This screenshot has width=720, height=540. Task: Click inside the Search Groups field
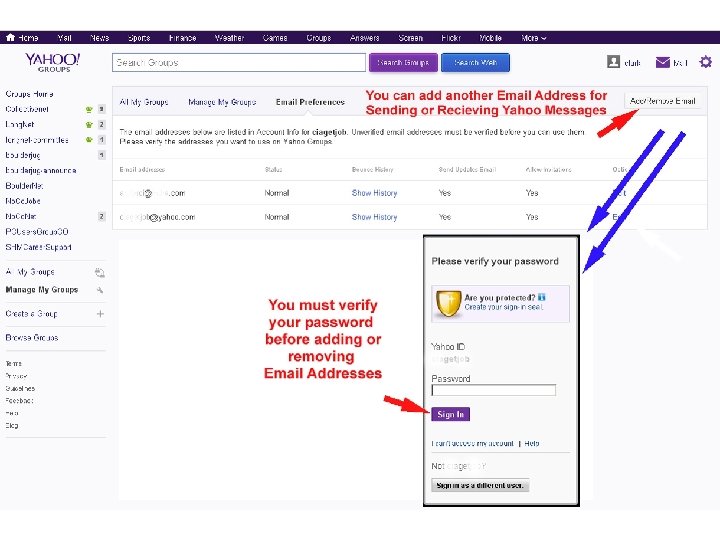[239, 62]
